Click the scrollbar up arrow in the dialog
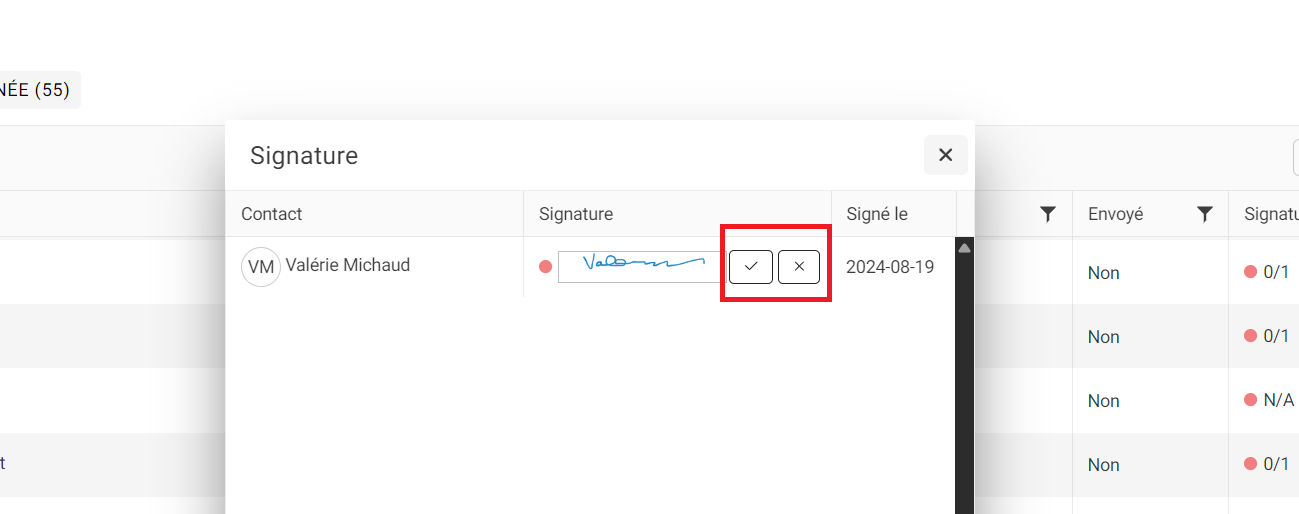Viewport: 1299px width, 514px height. pos(964,248)
